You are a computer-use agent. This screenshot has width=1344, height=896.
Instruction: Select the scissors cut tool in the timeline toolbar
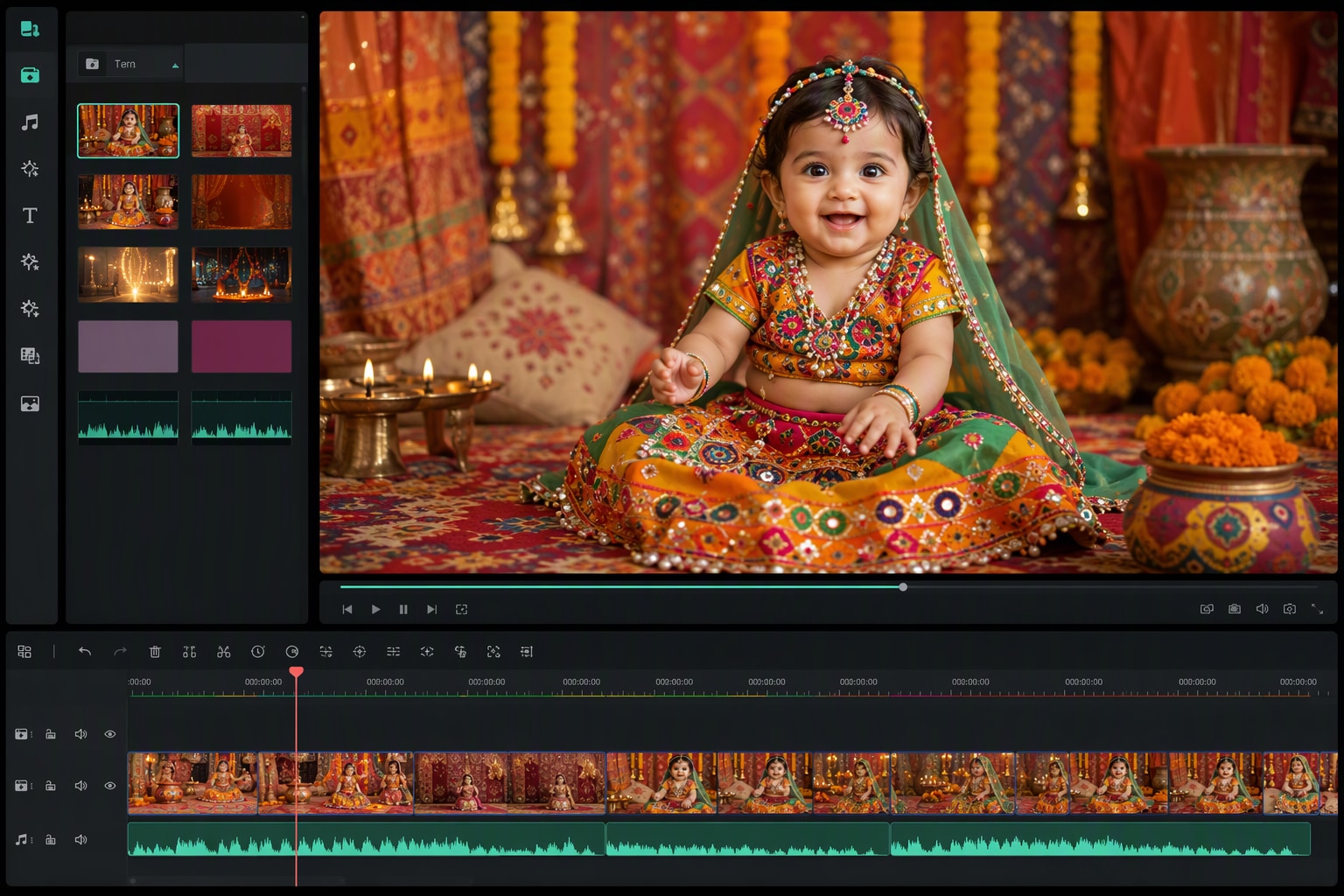coord(224,652)
